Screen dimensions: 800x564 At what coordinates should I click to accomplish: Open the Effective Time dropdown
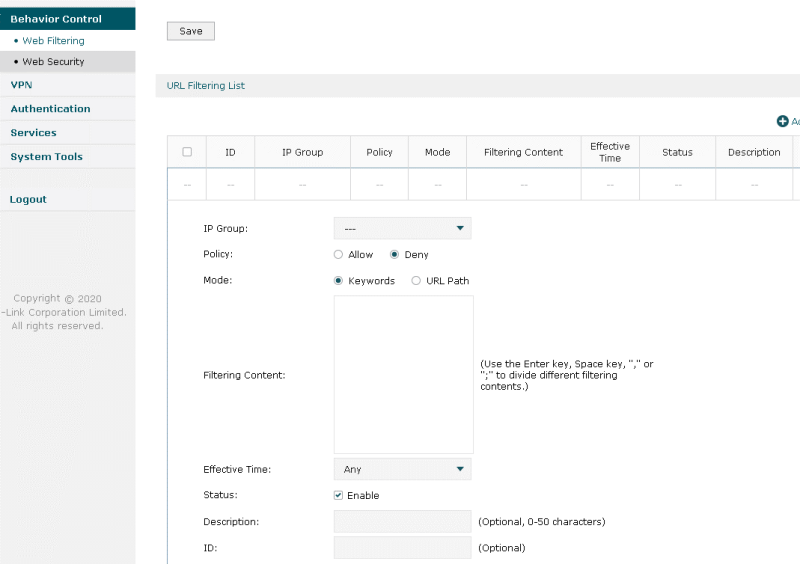pyautogui.click(x=403, y=469)
